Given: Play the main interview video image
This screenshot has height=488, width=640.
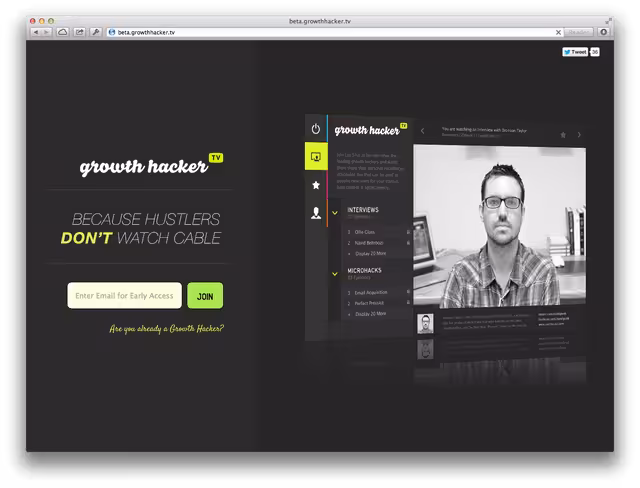Looking at the screenshot, I should [x=500, y=226].
